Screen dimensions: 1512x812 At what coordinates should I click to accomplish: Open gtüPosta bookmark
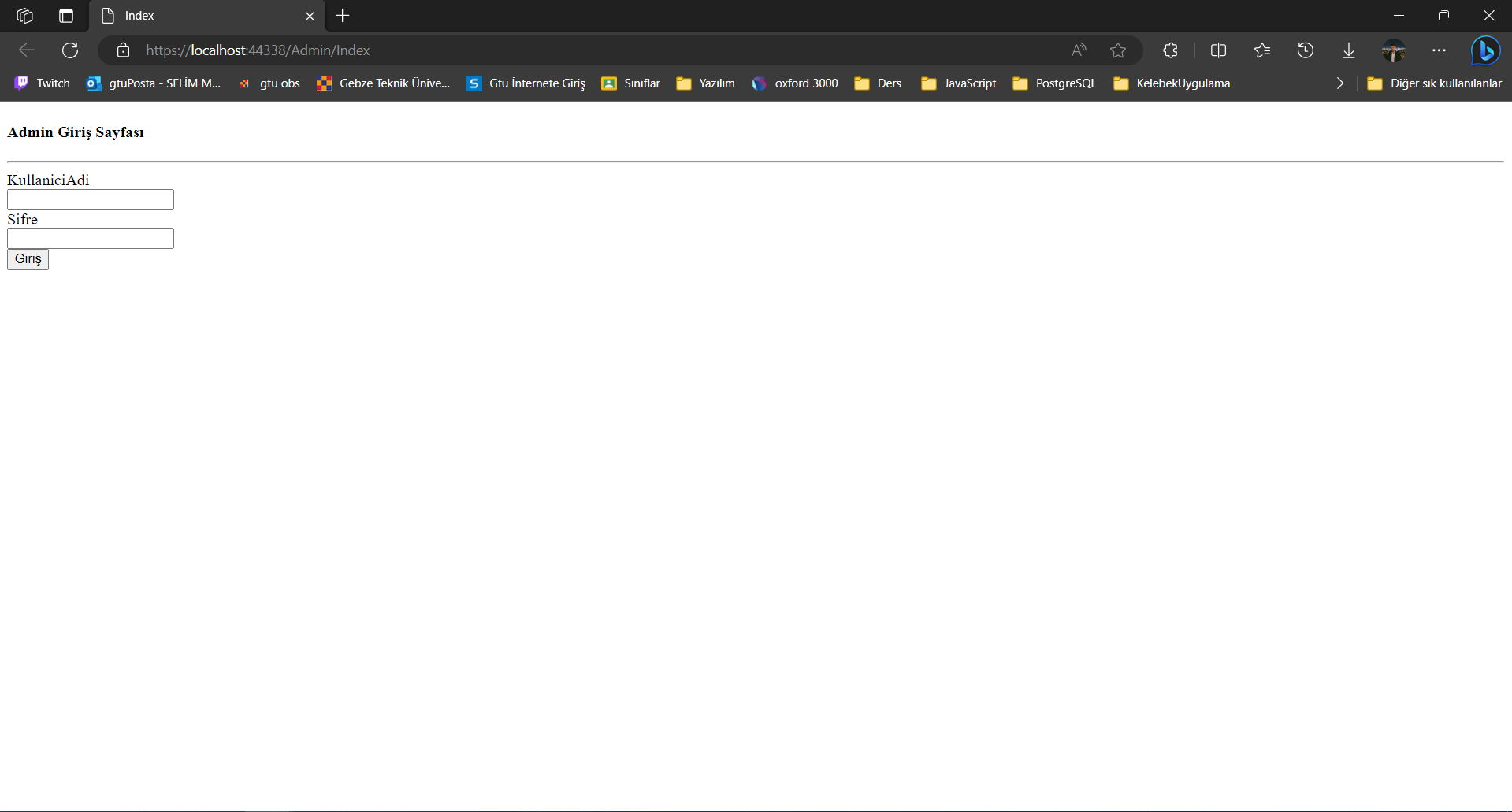coord(154,83)
